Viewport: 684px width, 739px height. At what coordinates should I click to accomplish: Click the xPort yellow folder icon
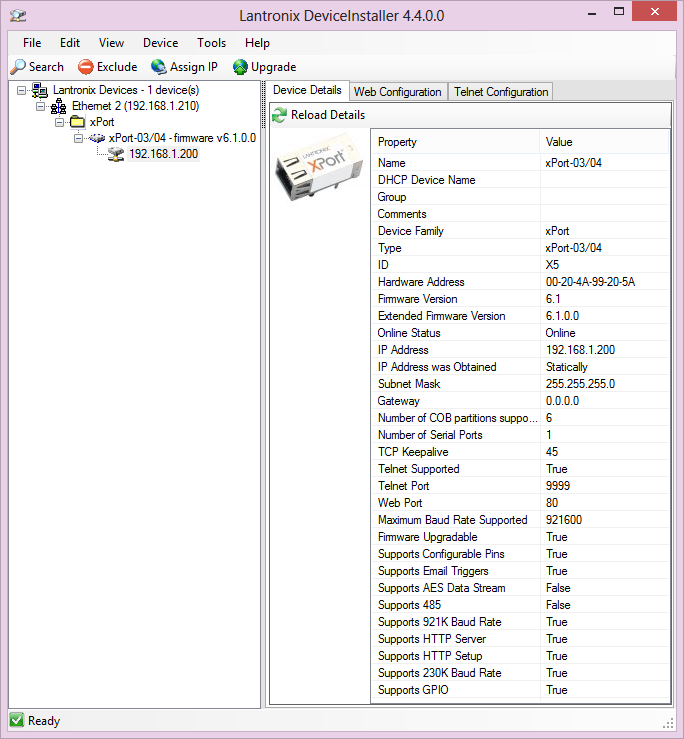[x=77, y=122]
